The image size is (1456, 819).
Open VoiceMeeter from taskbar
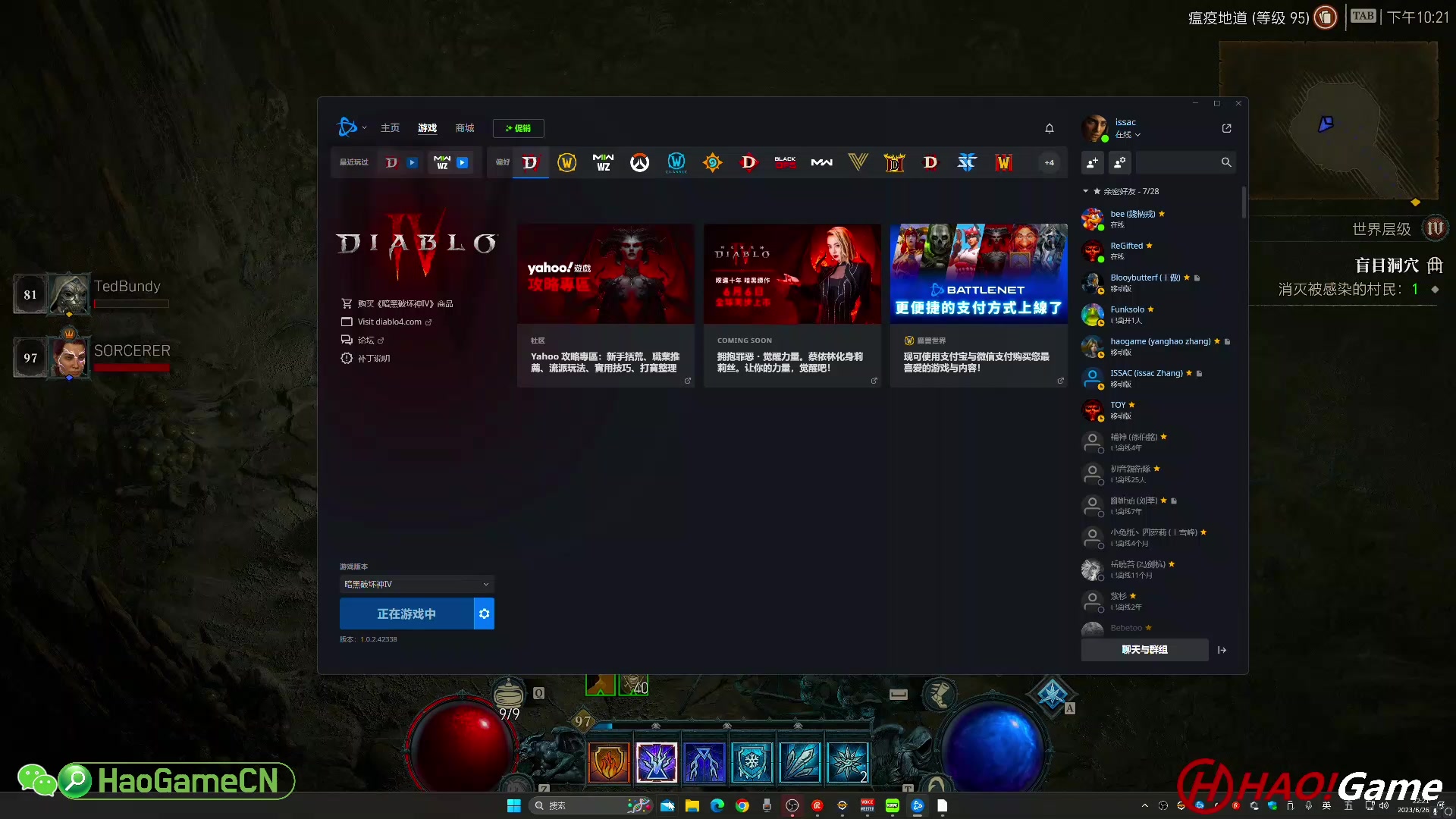click(x=868, y=805)
